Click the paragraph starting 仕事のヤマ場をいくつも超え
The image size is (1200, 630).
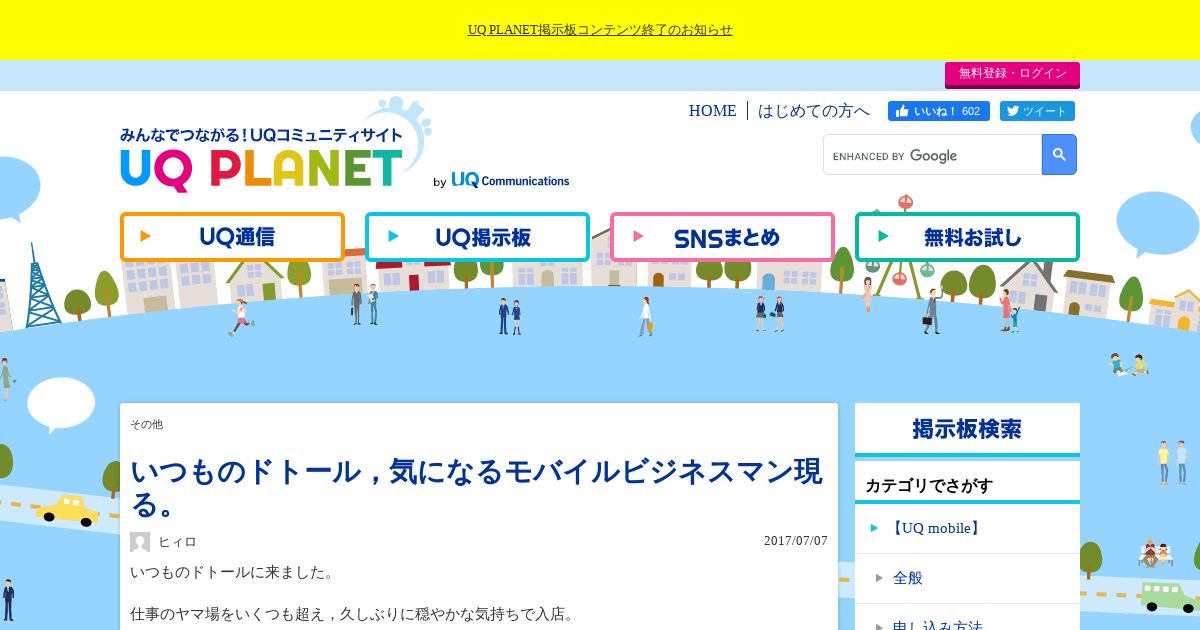point(353,614)
